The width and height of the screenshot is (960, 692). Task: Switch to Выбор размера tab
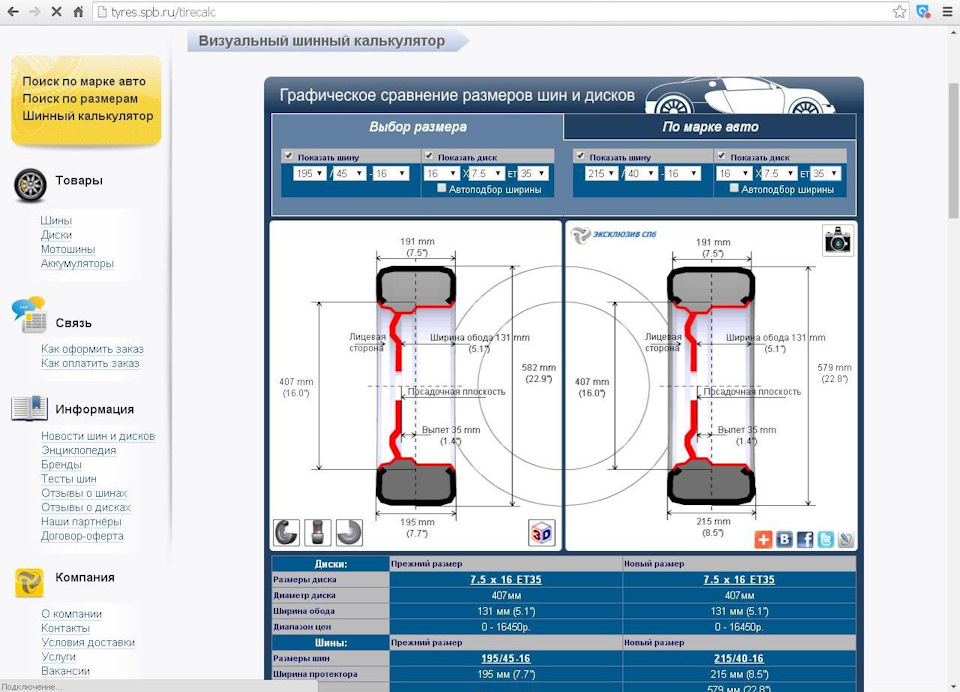point(418,127)
